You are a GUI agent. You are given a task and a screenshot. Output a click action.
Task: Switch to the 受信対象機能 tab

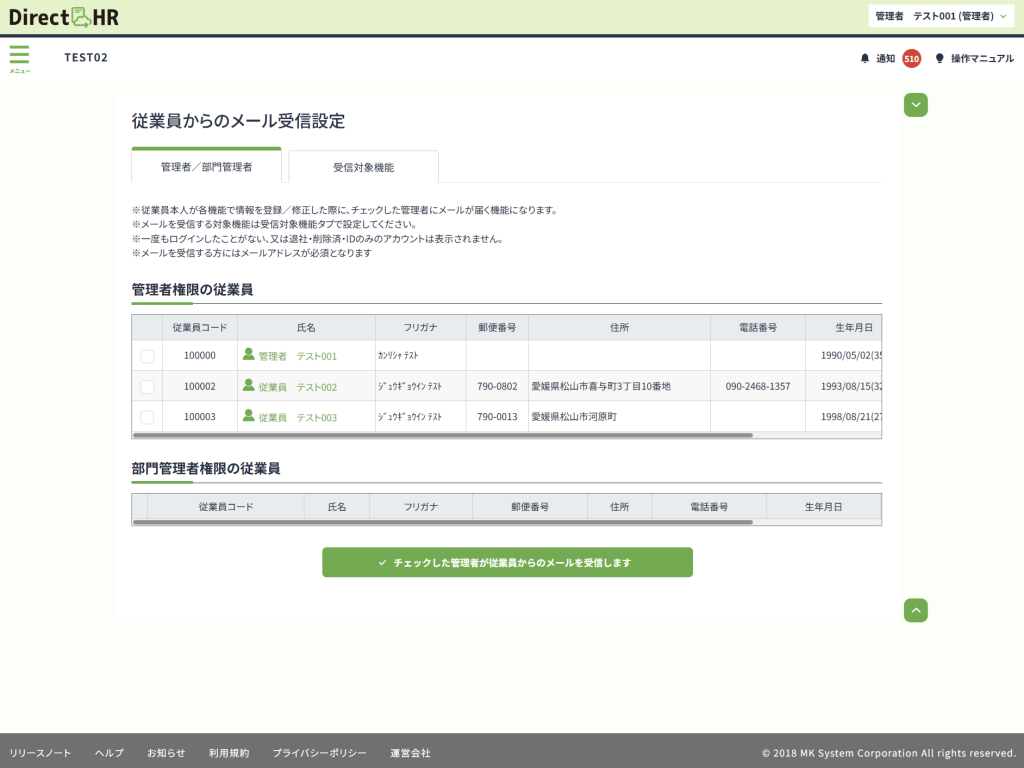tap(363, 168)
